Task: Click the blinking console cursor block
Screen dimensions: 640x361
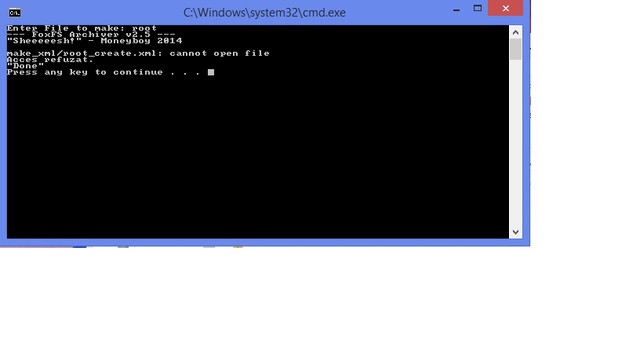Action: 211,72
